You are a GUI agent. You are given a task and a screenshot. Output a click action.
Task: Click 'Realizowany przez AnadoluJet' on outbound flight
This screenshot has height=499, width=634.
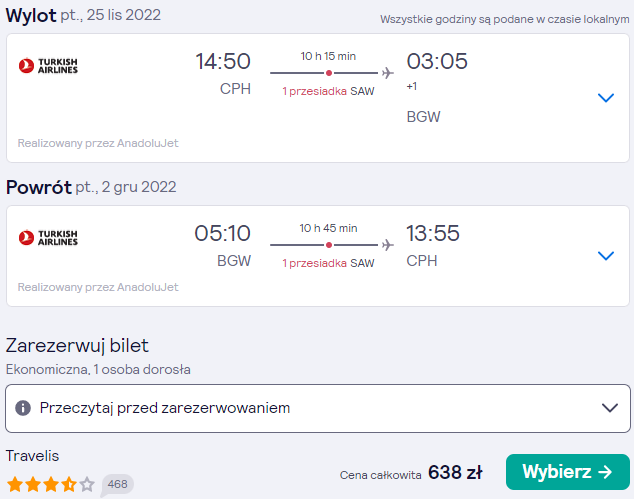click(98, 143)
